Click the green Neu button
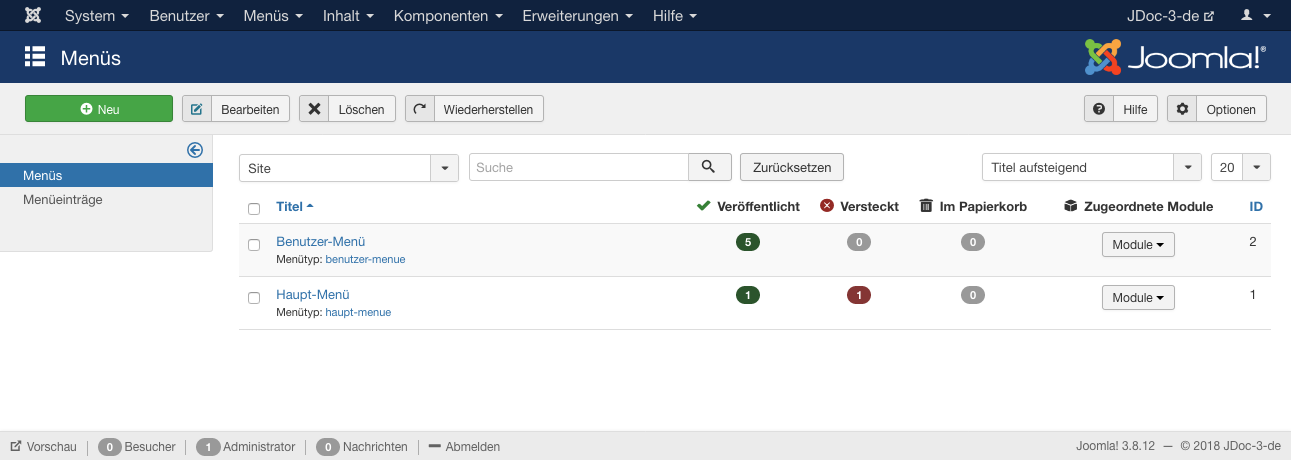The width and height of the screenshot is (1291, 460). [x=99, y=109]
